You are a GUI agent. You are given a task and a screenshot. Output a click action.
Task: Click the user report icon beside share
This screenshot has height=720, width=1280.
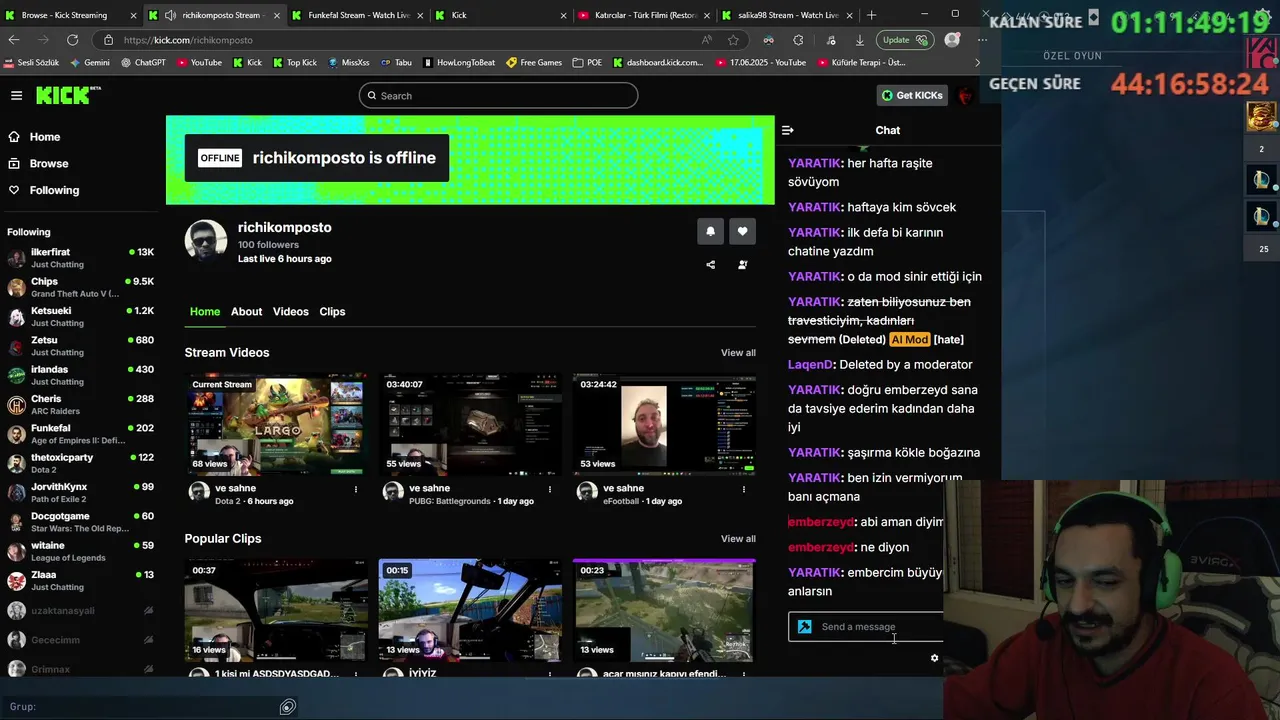coord(742,265)
